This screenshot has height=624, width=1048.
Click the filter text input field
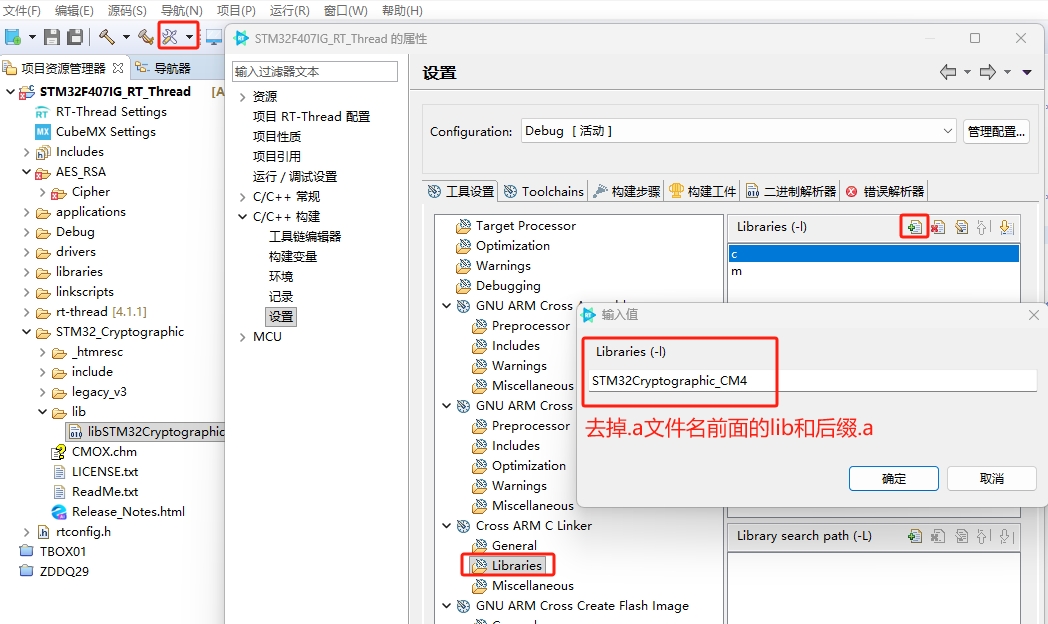click(x=315, y=71)
